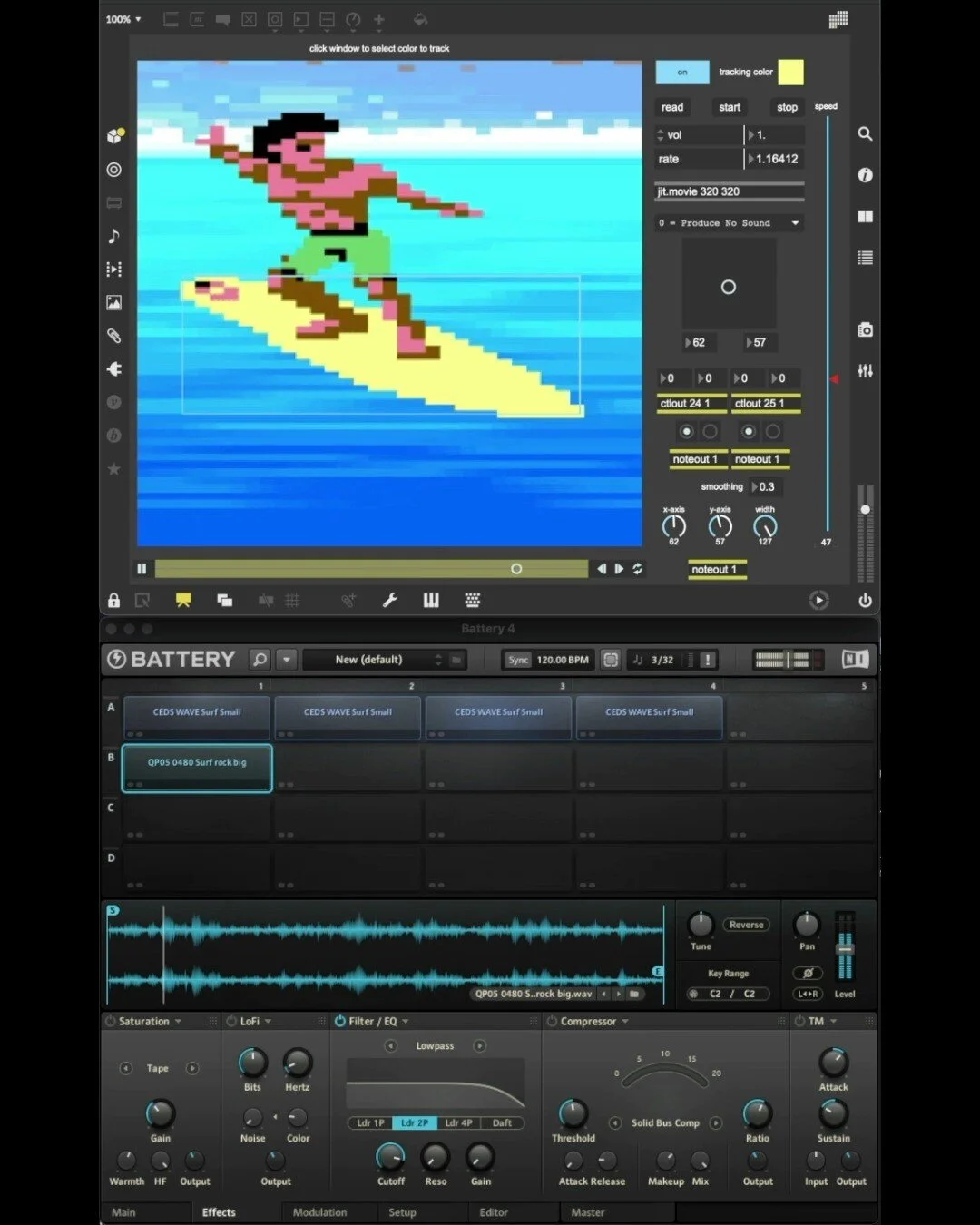The width and height of the screenshot is (980, 1225).
Task: Click the yellow tracking color swatch
Action: click(790, 73)
